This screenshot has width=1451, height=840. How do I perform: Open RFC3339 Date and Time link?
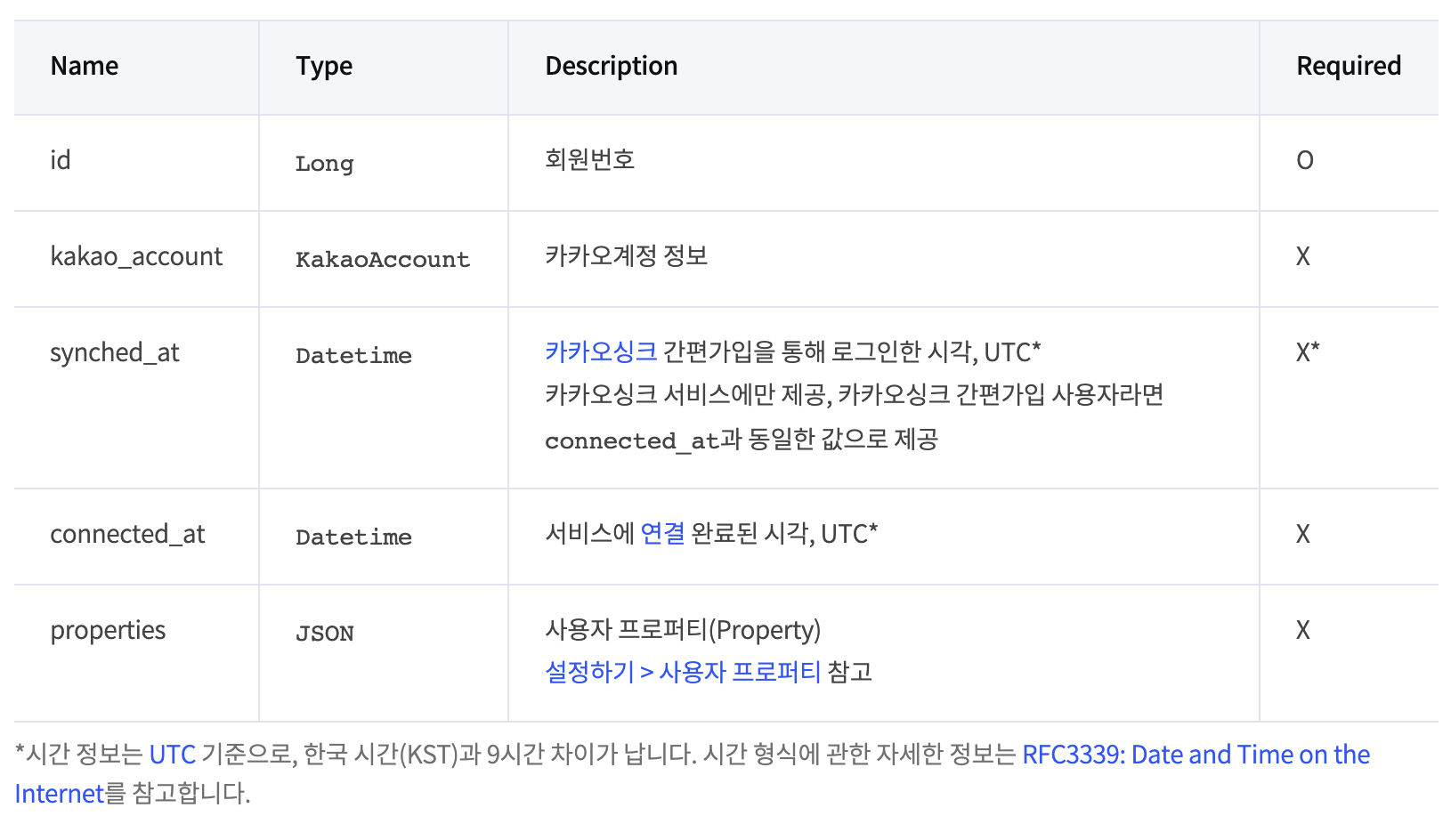(1195, 755)
